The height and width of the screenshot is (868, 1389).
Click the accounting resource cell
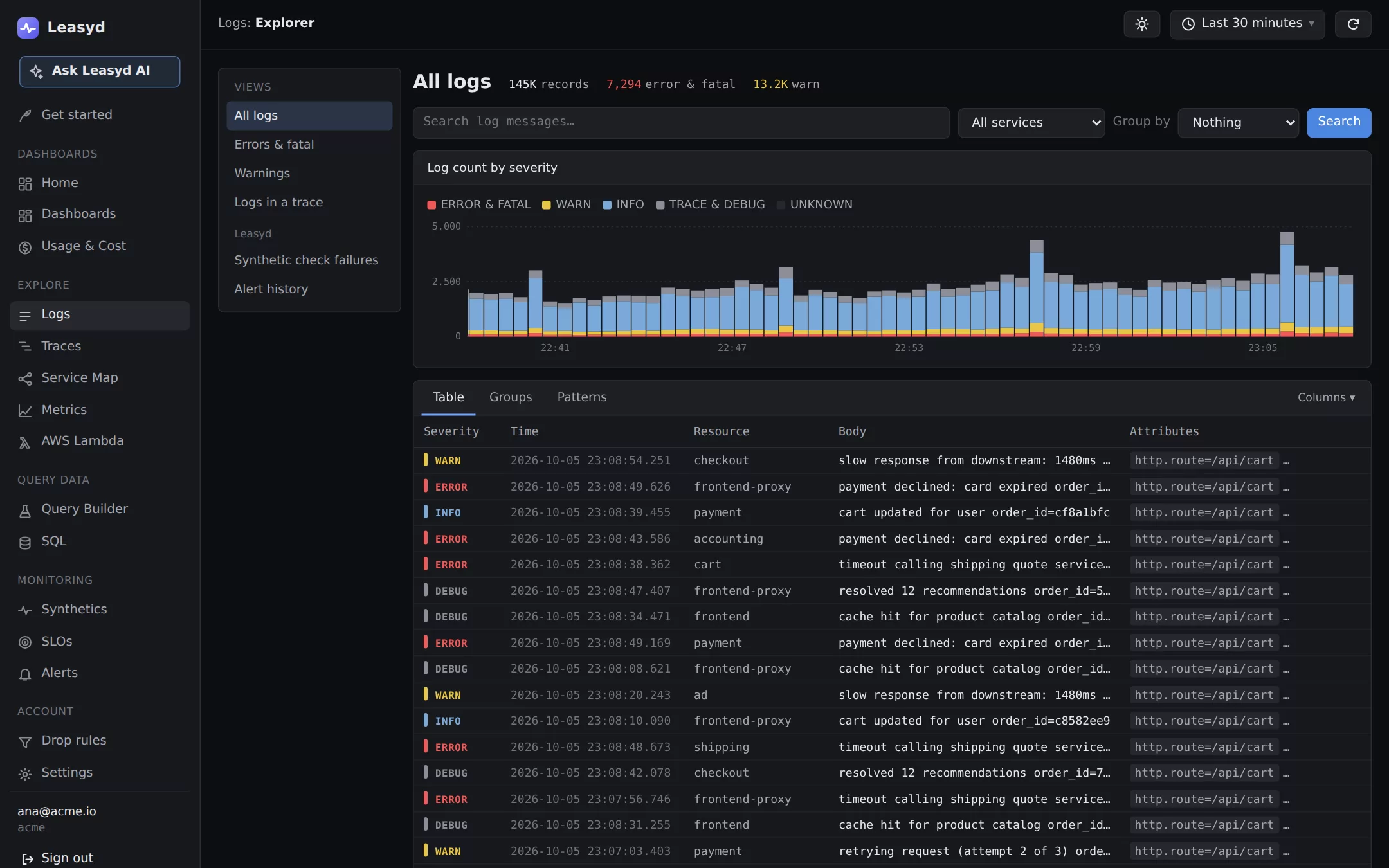[x=729, y=539]
